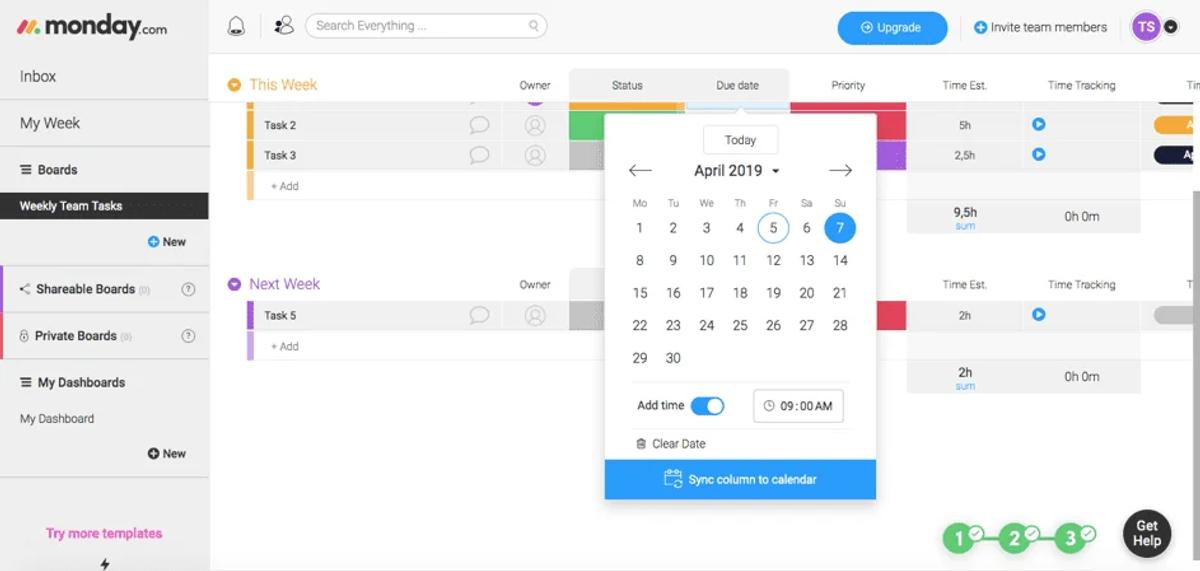Open the notifications bell
The height and width of the screenshot is (571, 1200).
236,26
